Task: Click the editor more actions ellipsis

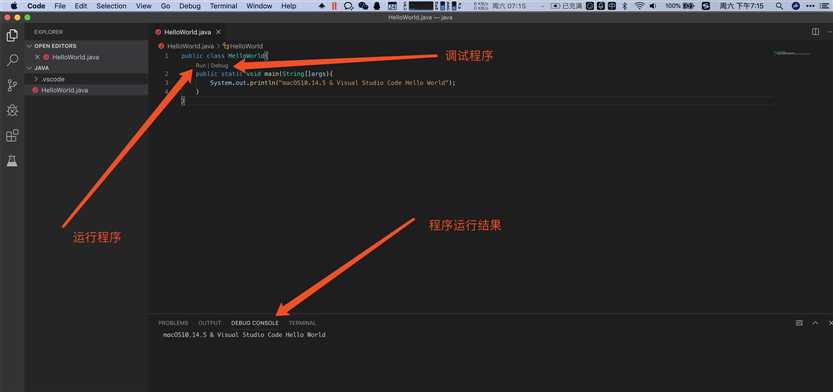Action: click(x=830, y=32)
